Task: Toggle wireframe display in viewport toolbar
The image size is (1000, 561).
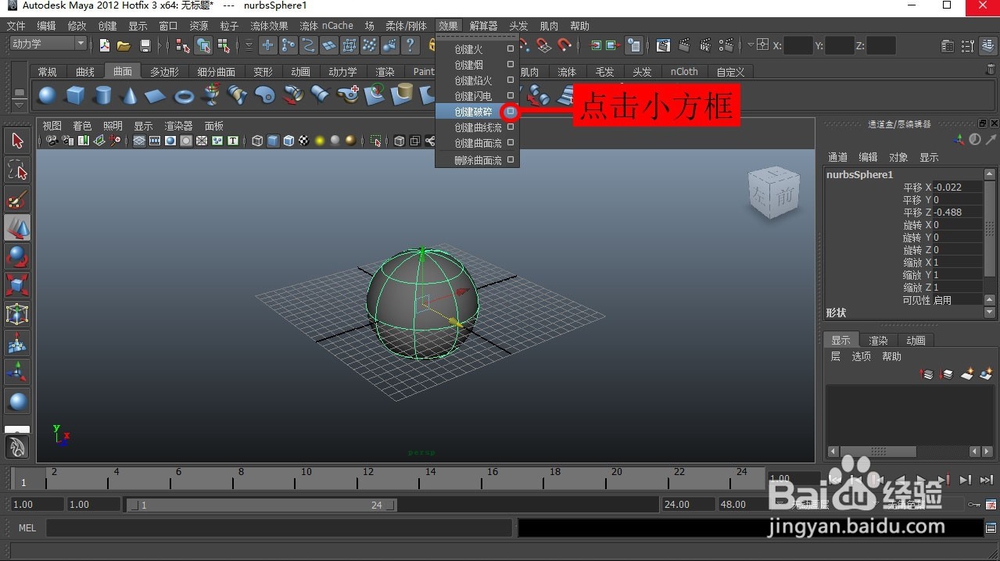Action: (257, 141)
